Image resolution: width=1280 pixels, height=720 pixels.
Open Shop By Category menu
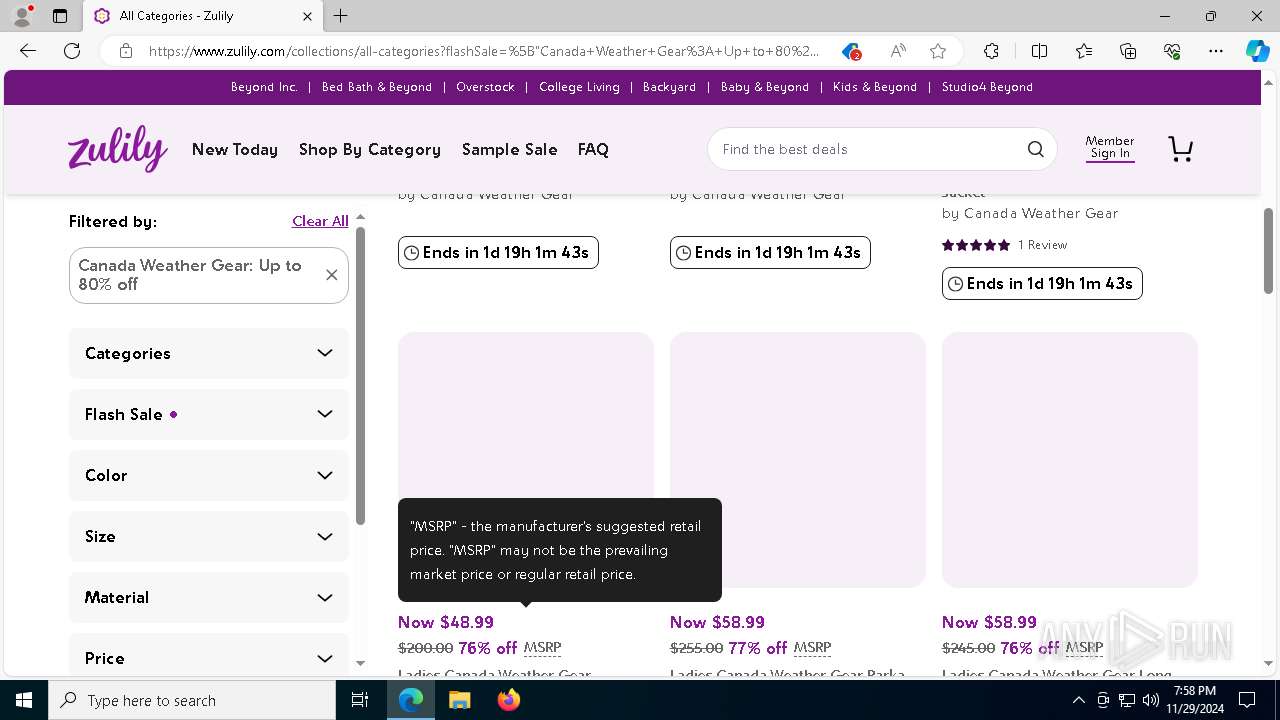coord(370,149)
